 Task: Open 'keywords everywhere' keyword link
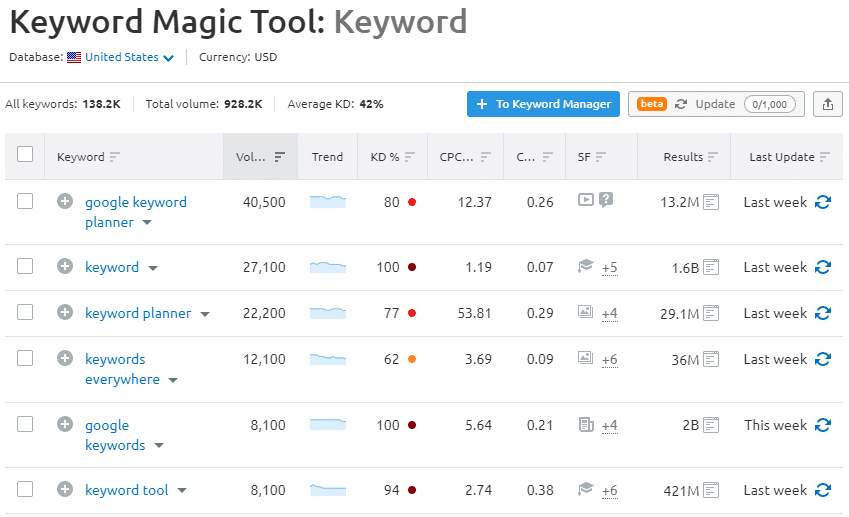coord(122,369)
